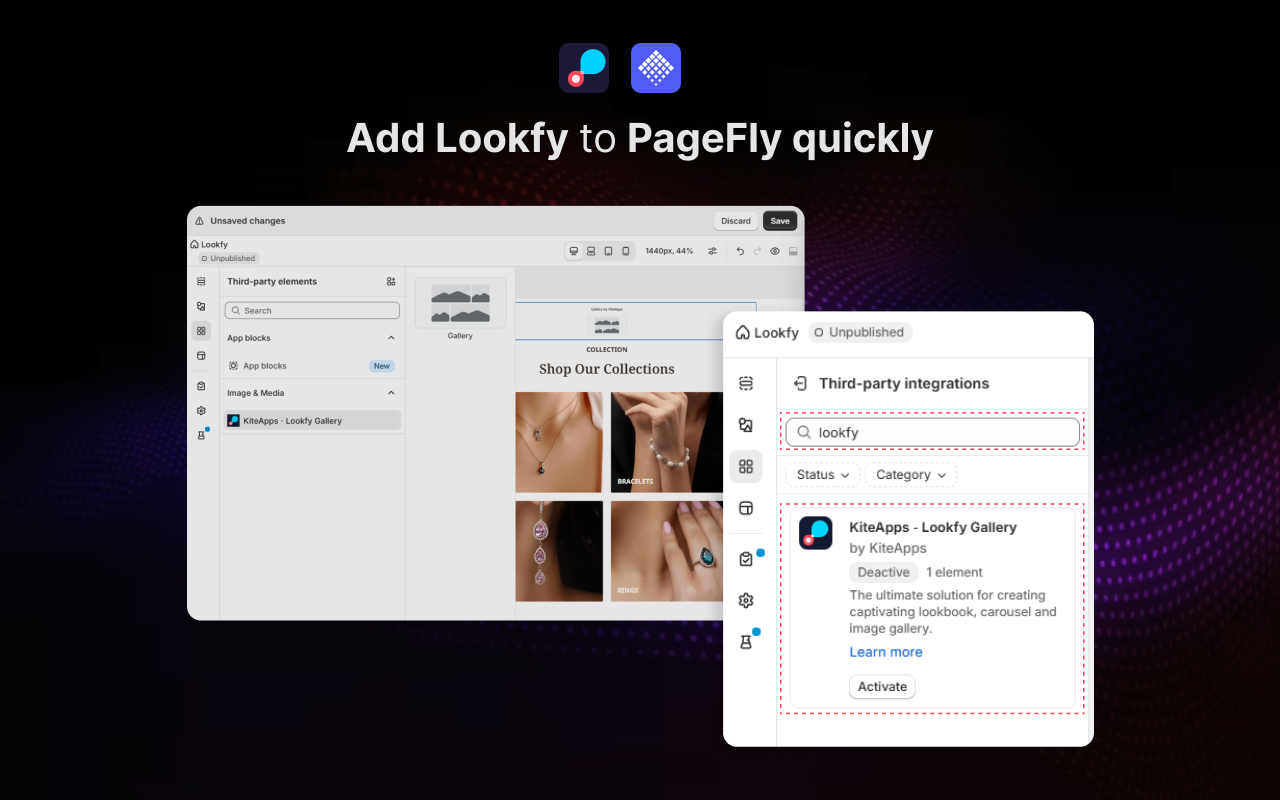Open page settings sliders icon in toolbar

pos(712,251)
